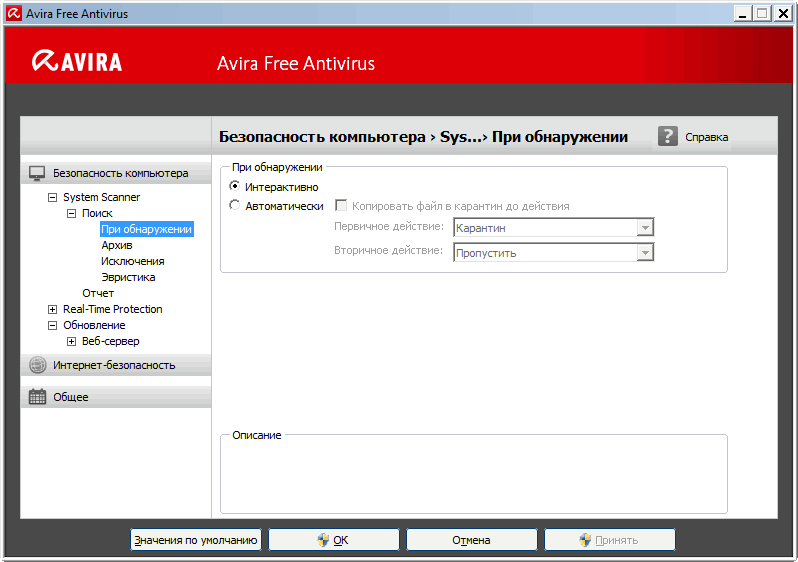
Task: Expand the Веб-сервер tree node
Action: point(72,342)
